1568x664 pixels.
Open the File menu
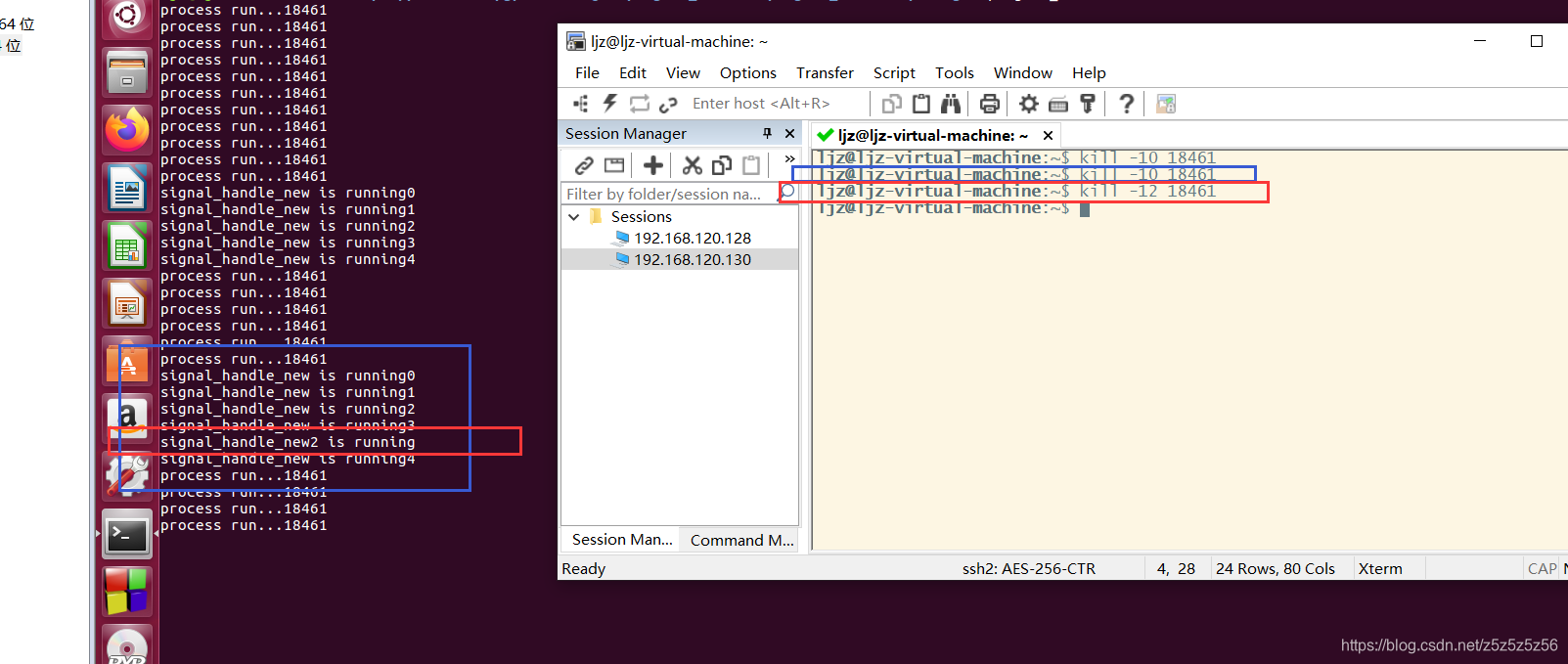pyautogui.click(x=587, y=72)
